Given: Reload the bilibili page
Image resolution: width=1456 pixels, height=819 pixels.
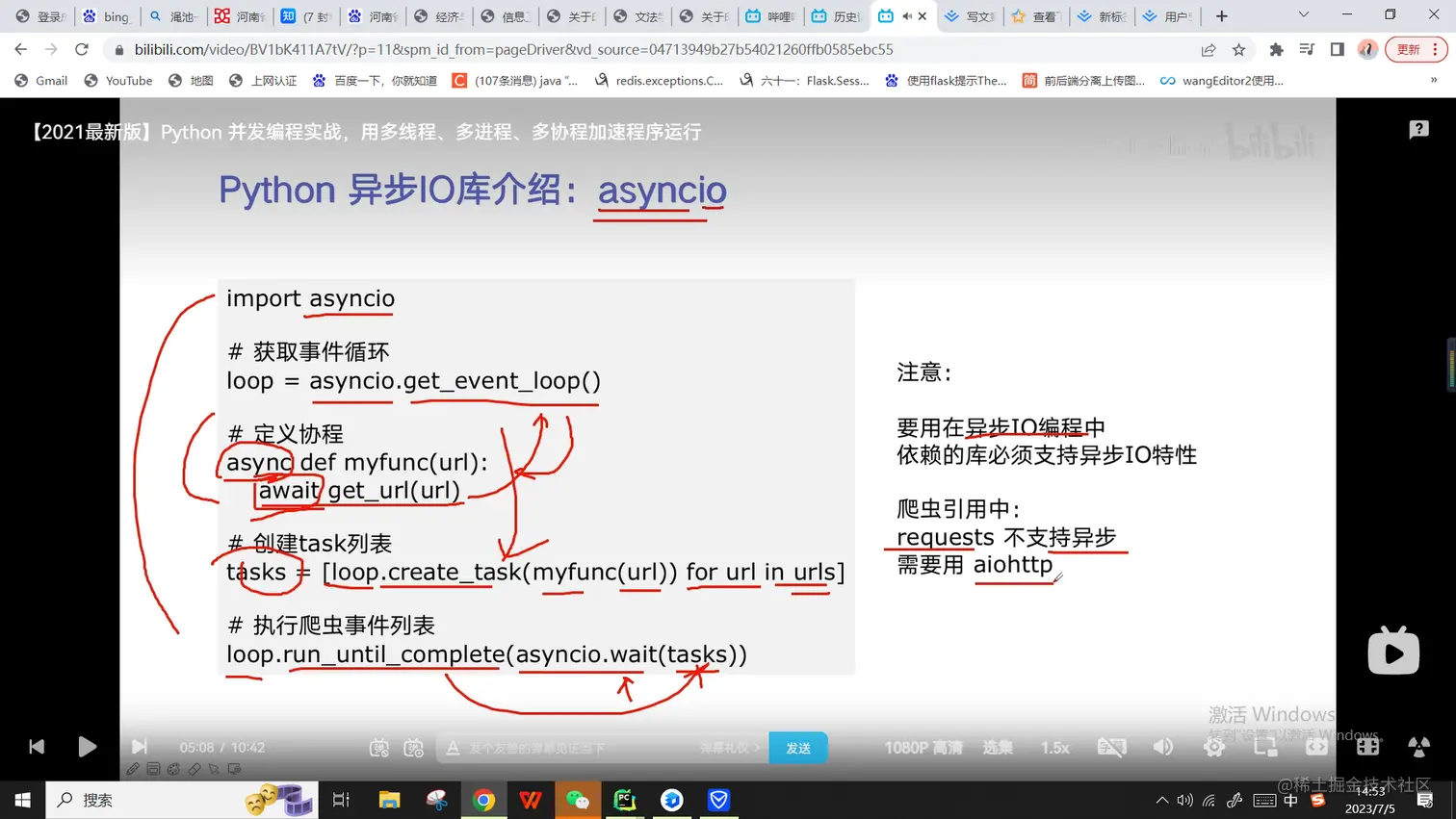Looking at the screenshot, I should [x=82, y=49].
